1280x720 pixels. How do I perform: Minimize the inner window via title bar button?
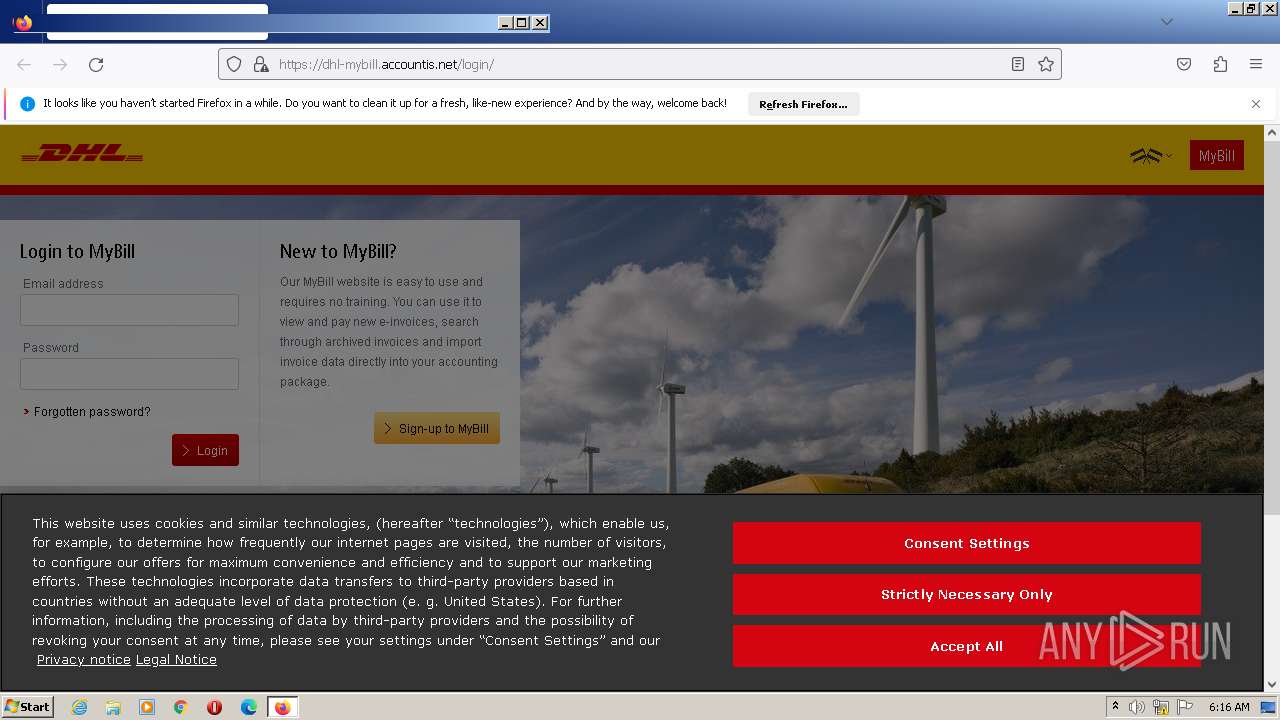pyautogui.click(x=505, y=23)
